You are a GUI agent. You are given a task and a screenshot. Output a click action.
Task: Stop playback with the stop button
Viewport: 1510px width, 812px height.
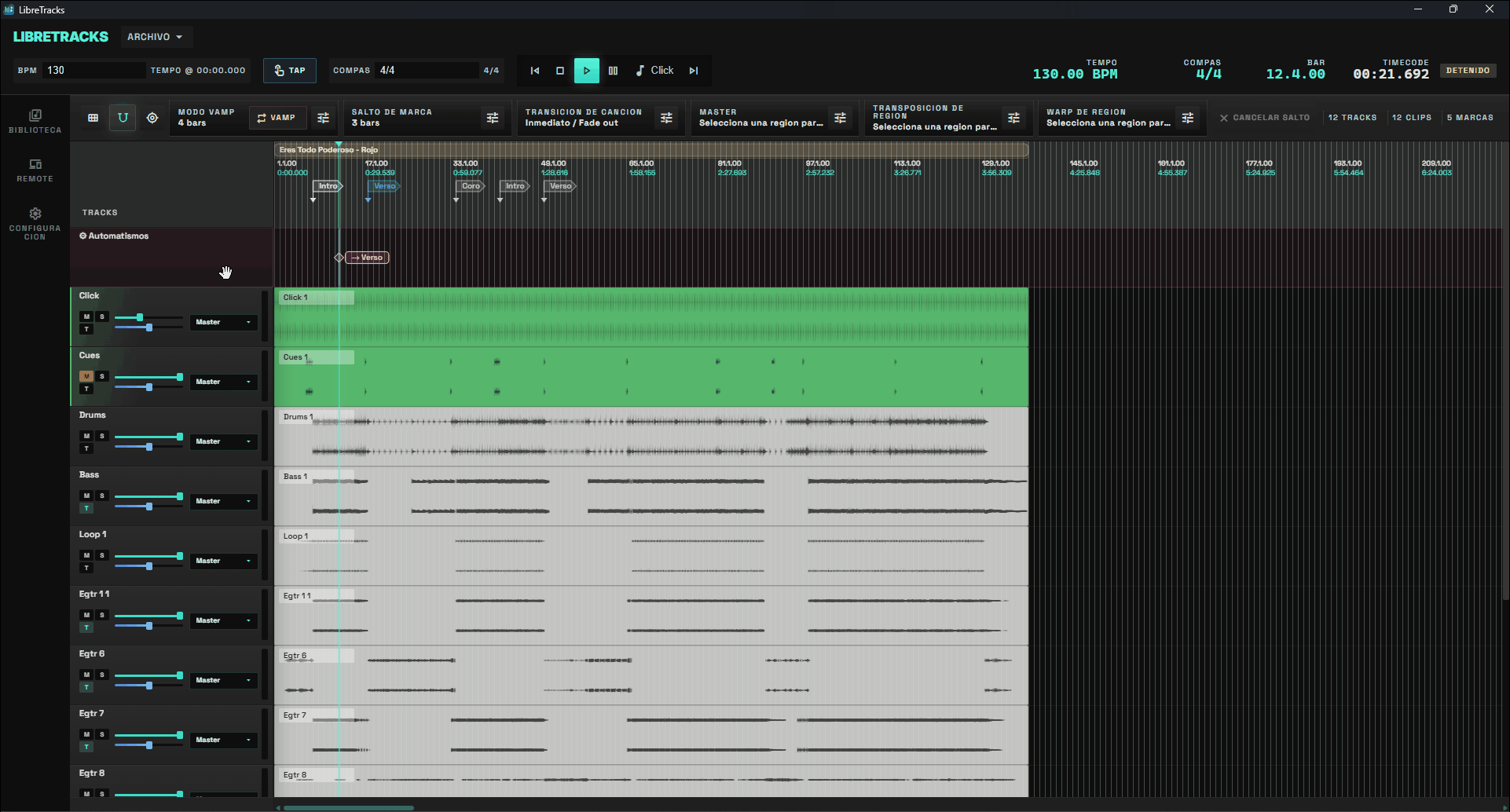(560, 71)
